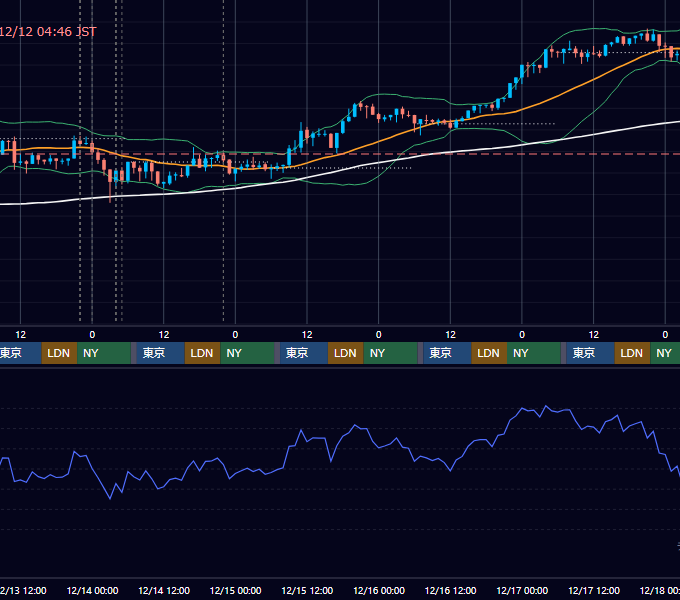Select the 12/14 00:00 date axis label
This screenshot has width=680, height=600.
tap(92, 590)
